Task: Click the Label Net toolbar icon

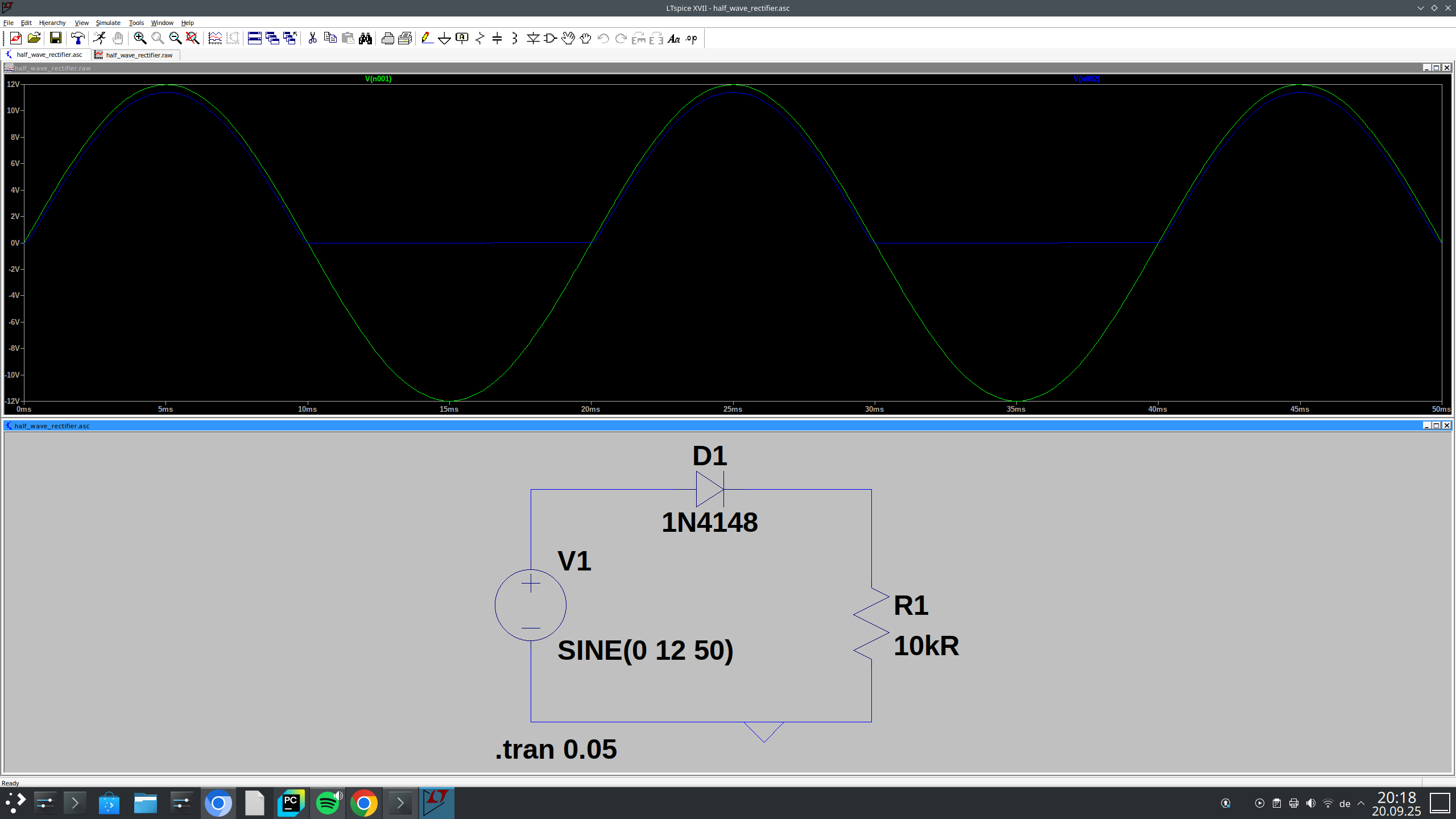Action: pyautogui.click(x=462, y=38)
